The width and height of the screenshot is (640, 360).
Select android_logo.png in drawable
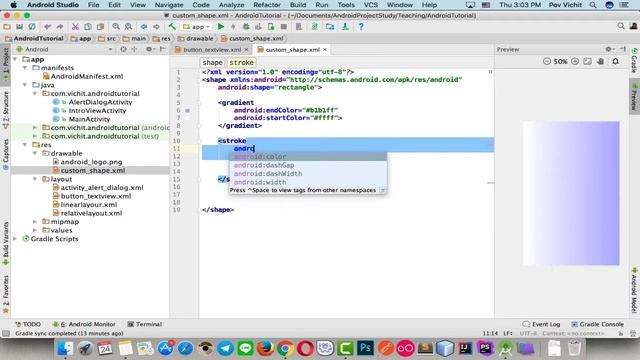point(91,162)
